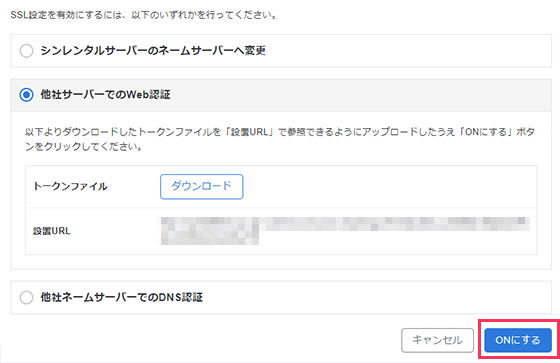The image size is (560, 363).
Task: Click empty area right of ダウンロード button
Action: [x=389, y=187]
